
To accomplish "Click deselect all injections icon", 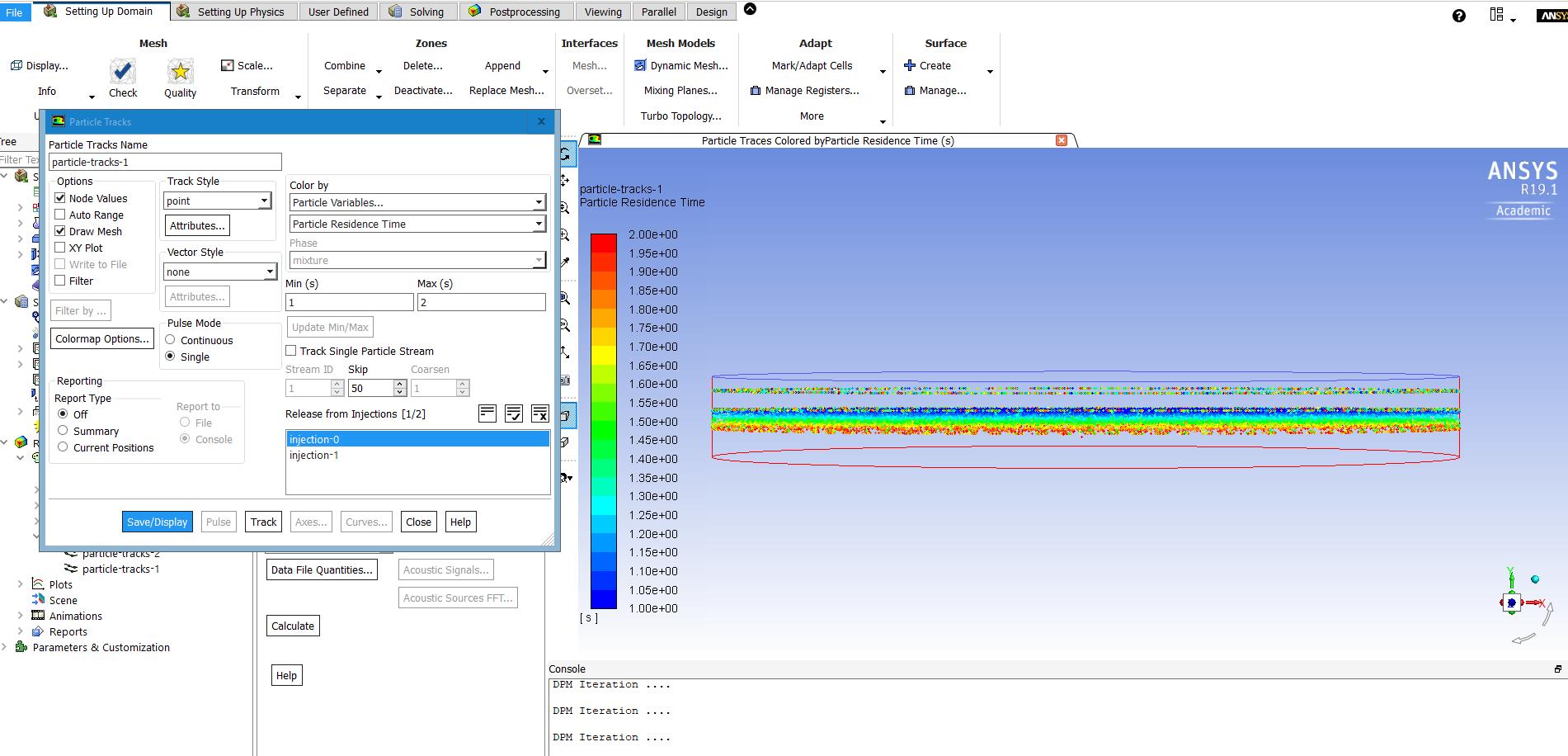I will point(540,413).
